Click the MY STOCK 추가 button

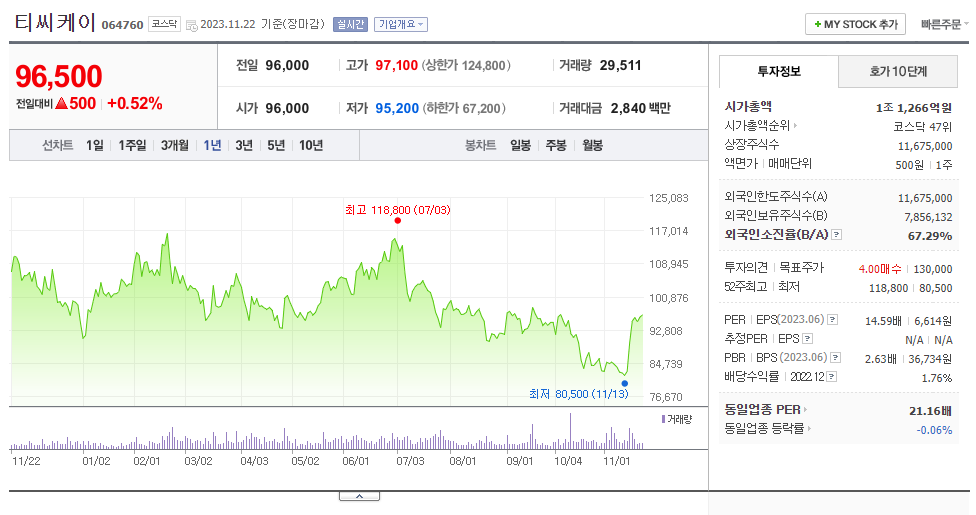click(x=855, y=24)
